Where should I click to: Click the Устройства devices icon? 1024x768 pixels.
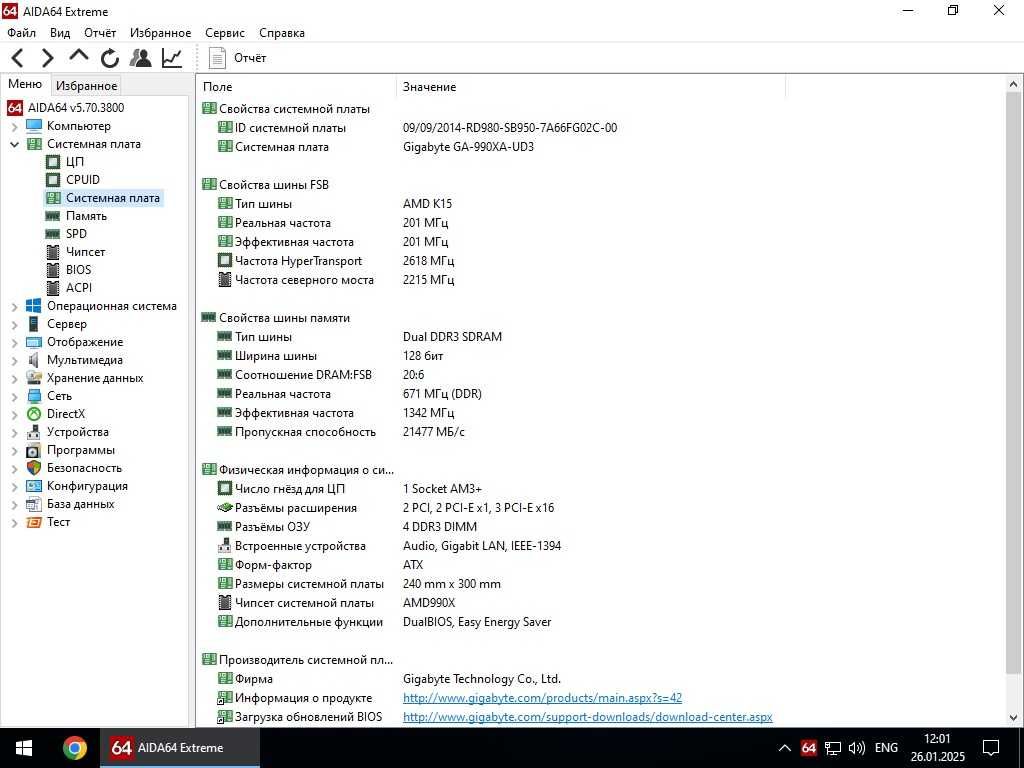pos(34,432)
